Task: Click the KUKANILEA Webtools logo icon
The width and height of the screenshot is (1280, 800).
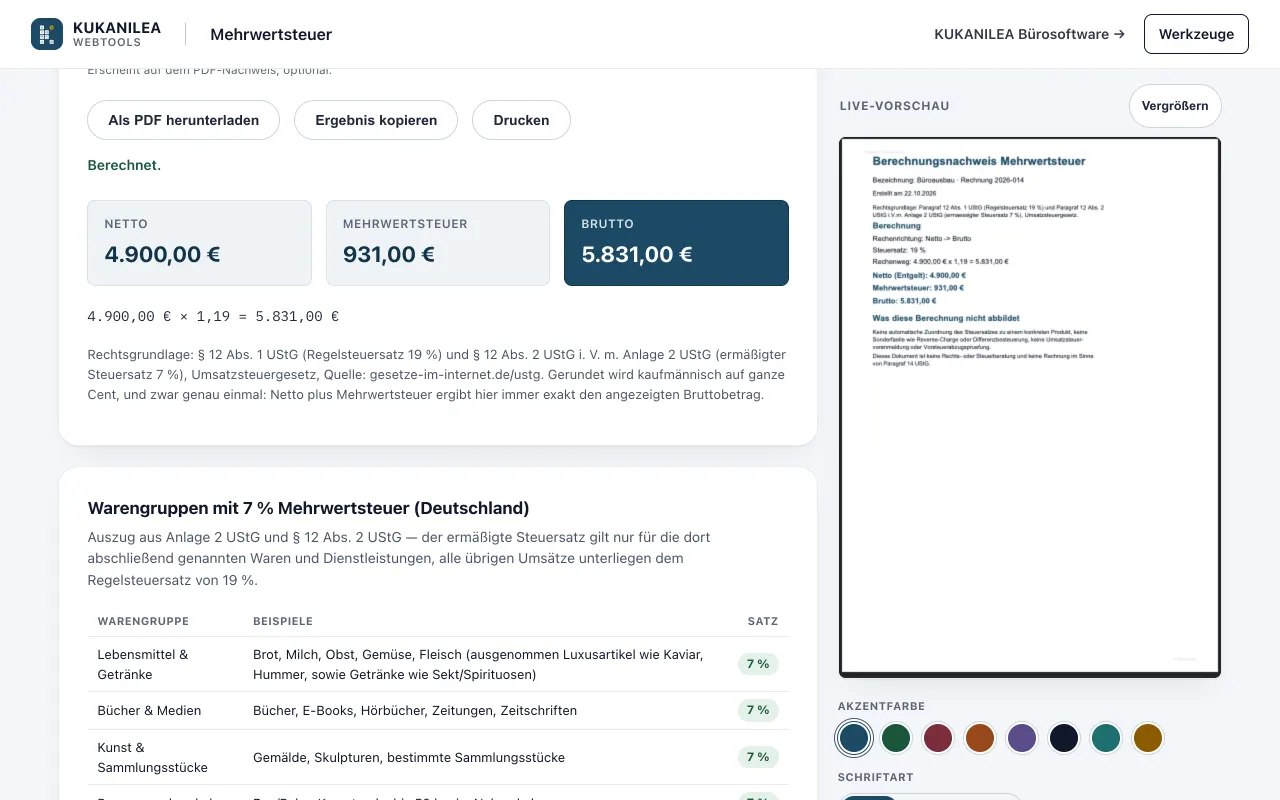Action: pos(47,34)
